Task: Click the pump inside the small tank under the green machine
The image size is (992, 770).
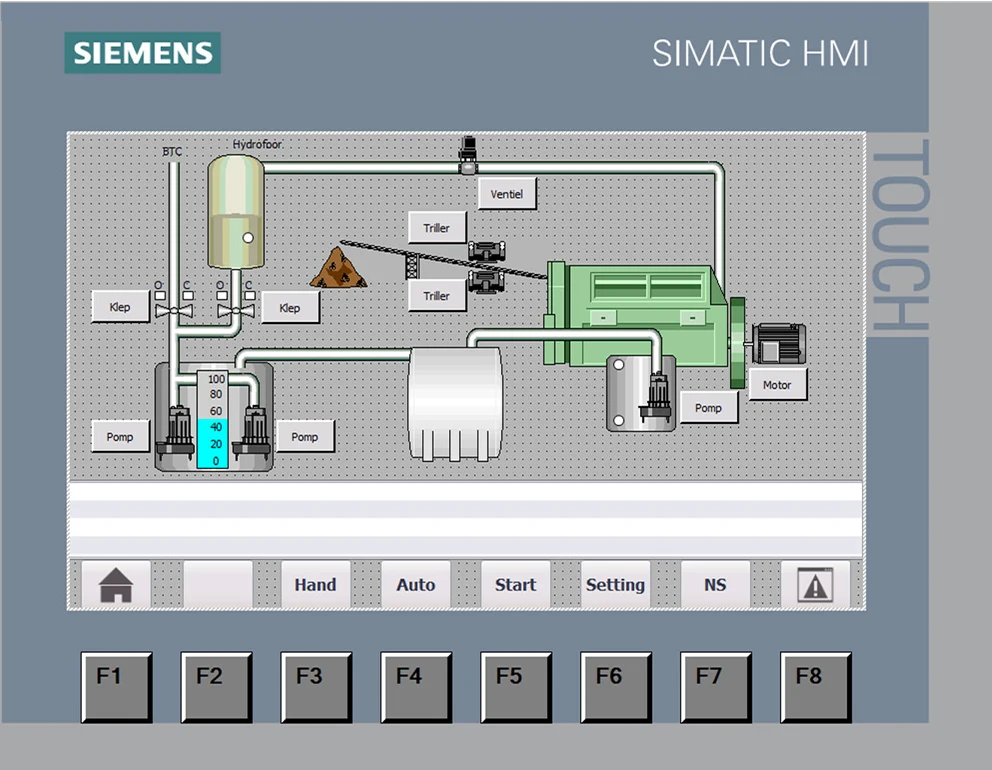Action: pos(656,397)
